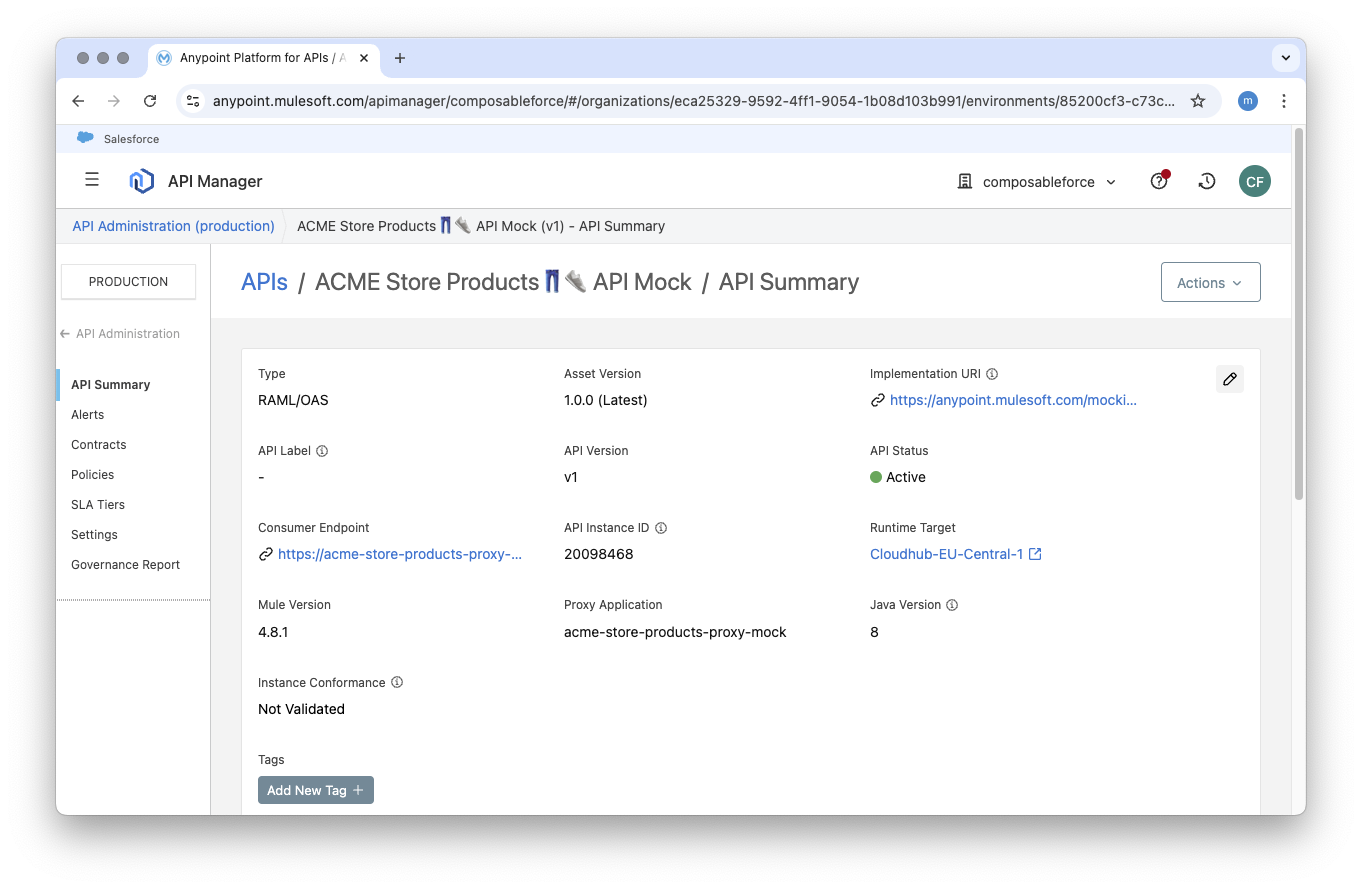Viewport: 1362px width, 889px height.
Task: Reload the page
Action: click(150, 101)
